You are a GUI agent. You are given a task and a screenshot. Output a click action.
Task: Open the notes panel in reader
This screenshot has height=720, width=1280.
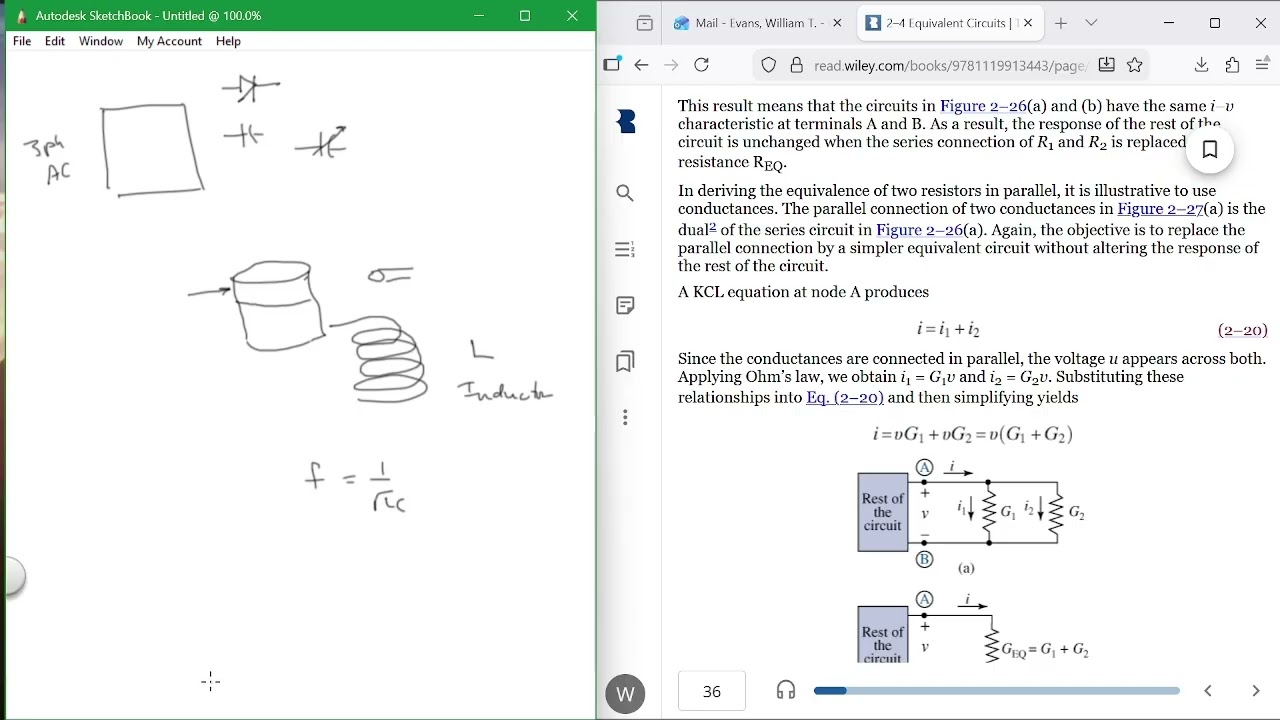click(625, 305)
